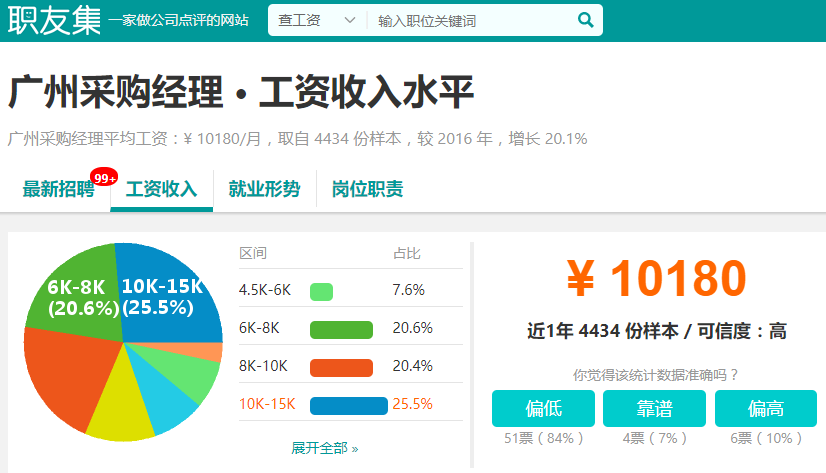Select the 工资收入 tab
The height and width of the screenshot is (473, 826).
tap(161, 189)
